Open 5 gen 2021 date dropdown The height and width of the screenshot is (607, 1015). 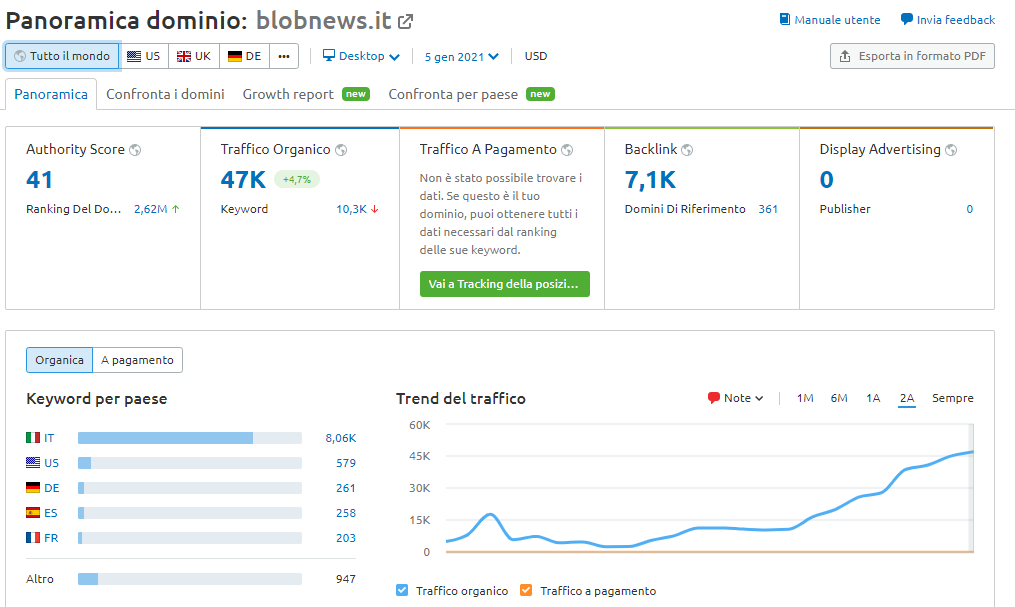[462, 56]
